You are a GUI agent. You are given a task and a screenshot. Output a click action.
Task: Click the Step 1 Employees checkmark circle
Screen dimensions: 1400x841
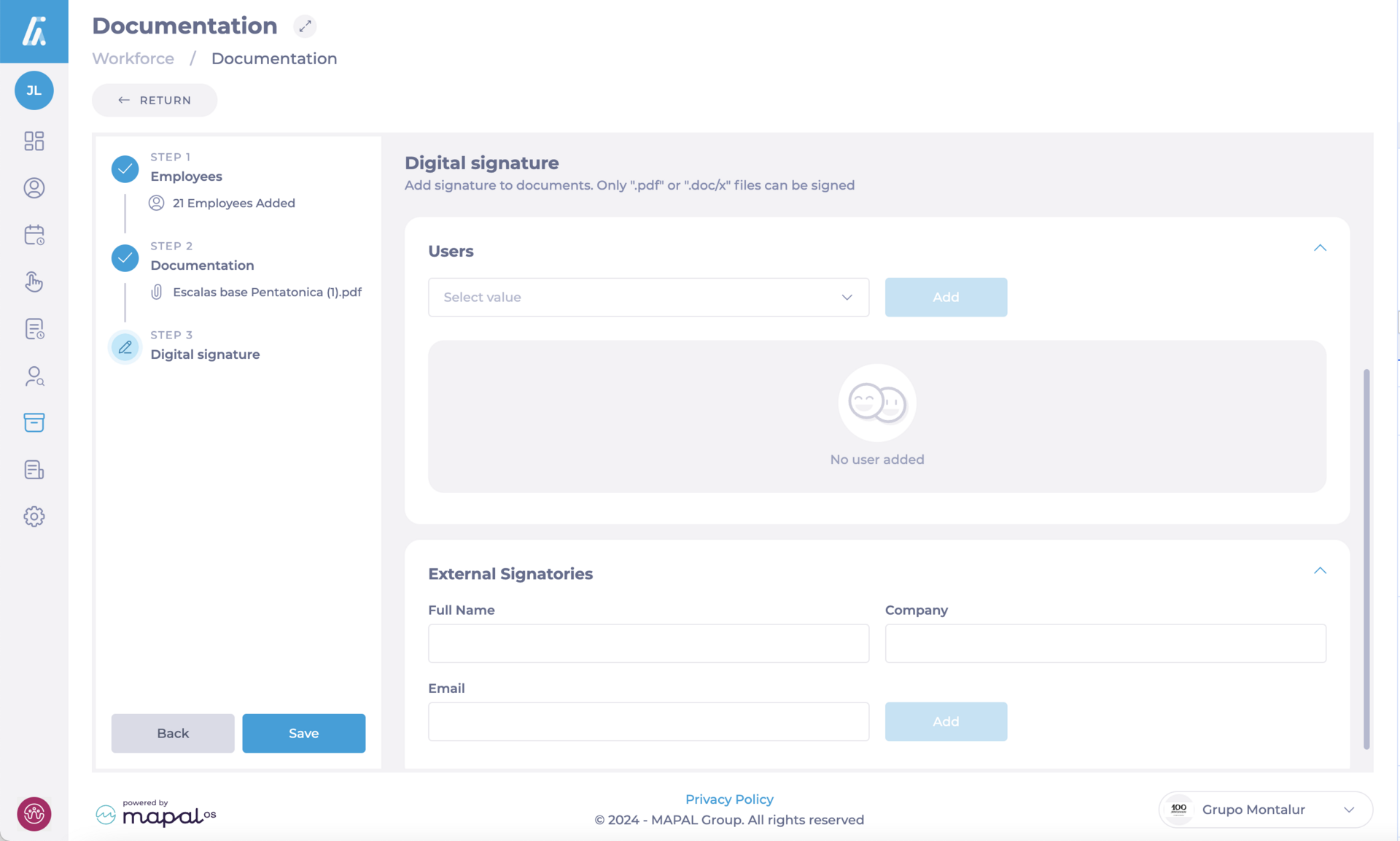click(x=125, y=169)
